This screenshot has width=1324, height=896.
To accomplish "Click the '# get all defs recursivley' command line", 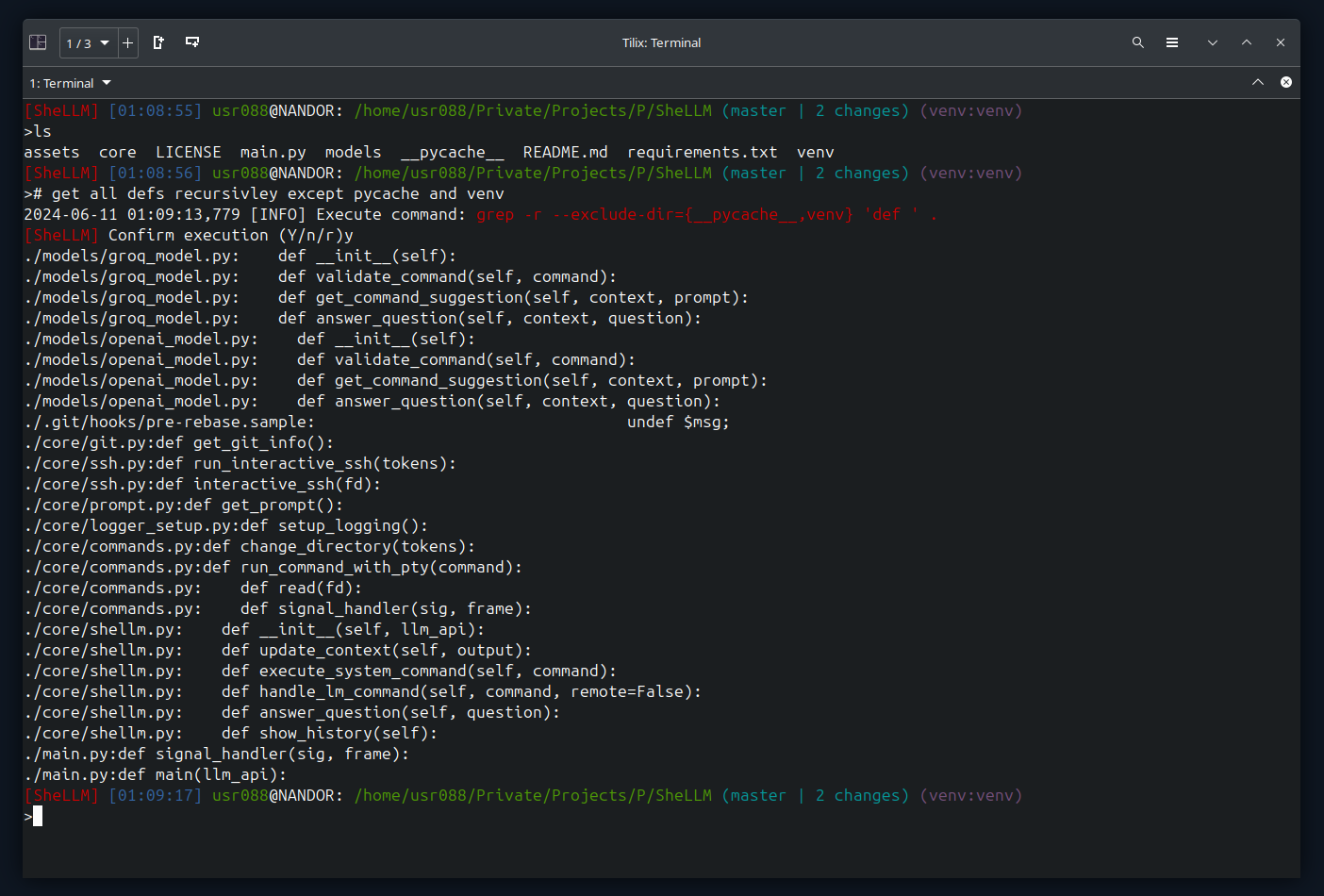I will click(269, 193).
